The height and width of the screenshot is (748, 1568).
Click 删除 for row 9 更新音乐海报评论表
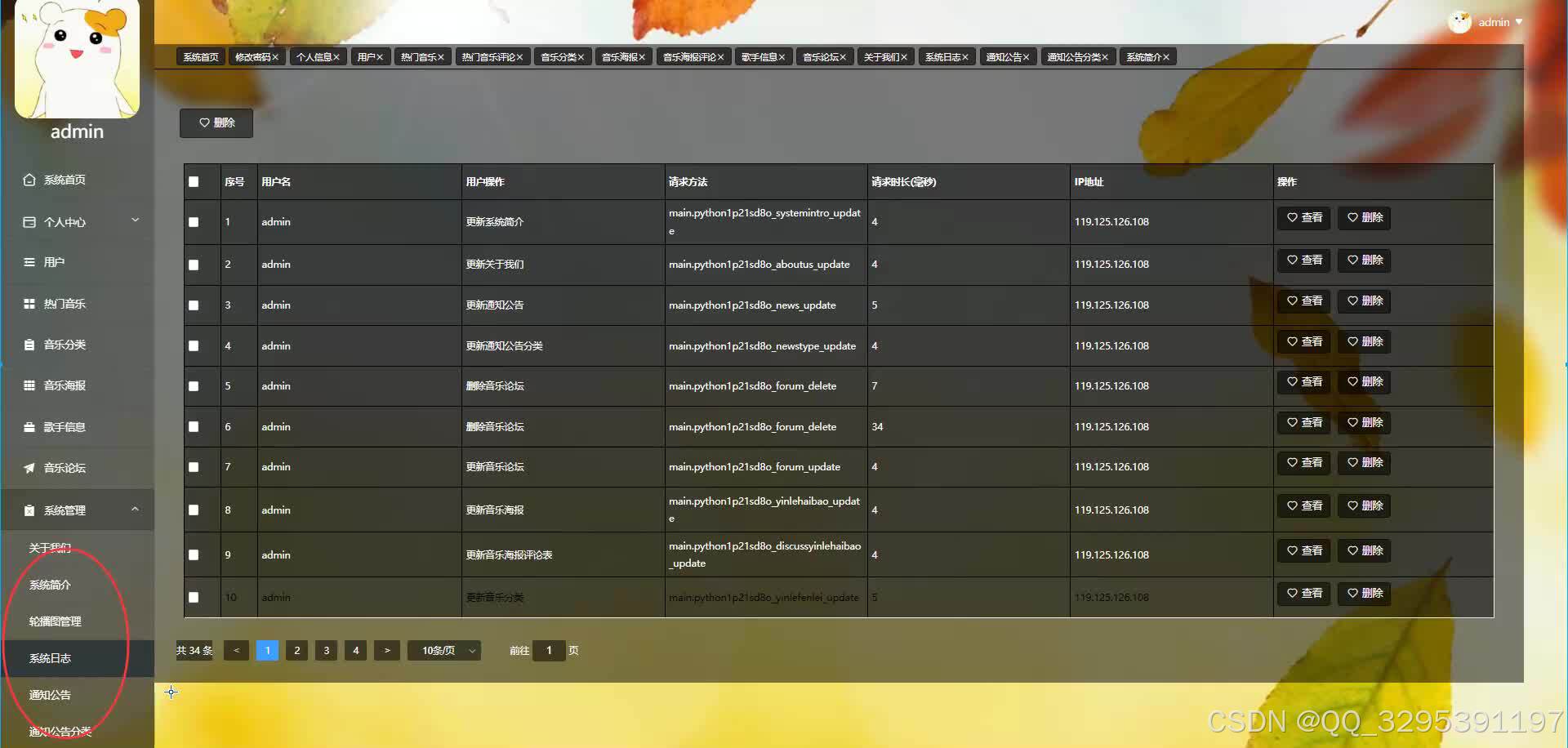coord(1365,551)
